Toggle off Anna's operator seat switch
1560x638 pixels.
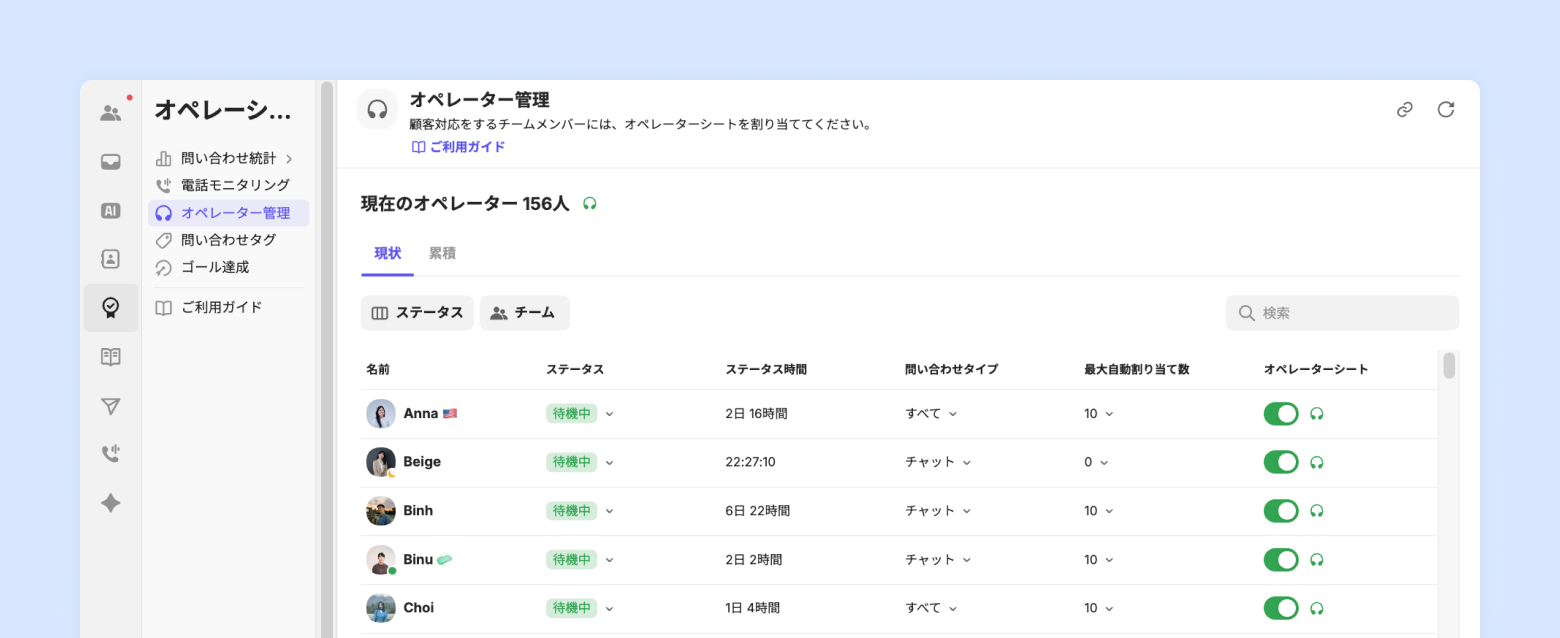[x=1281, y=413]
